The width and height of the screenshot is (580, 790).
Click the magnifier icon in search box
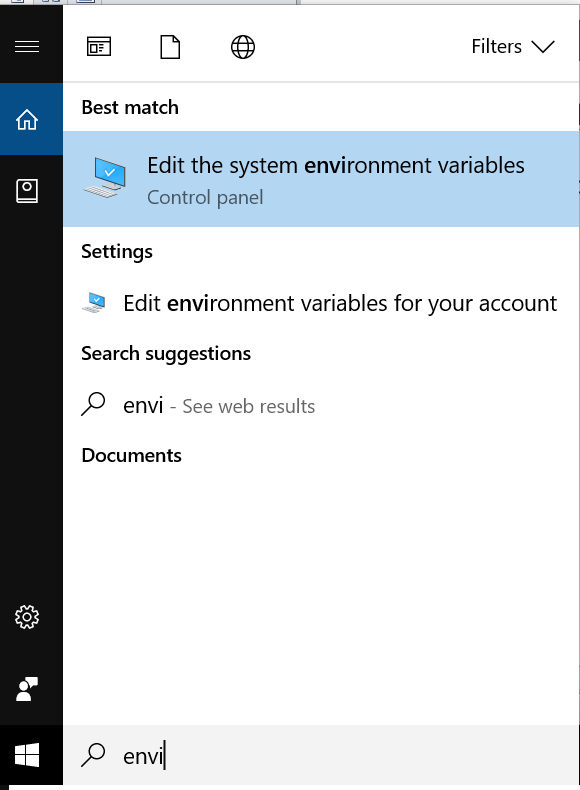93,755
